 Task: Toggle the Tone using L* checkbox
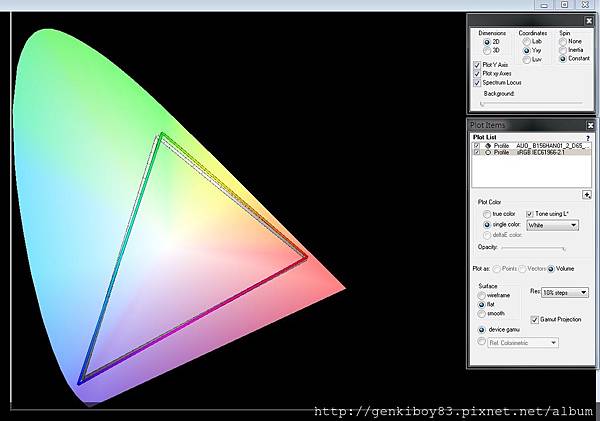coord(530,214)
